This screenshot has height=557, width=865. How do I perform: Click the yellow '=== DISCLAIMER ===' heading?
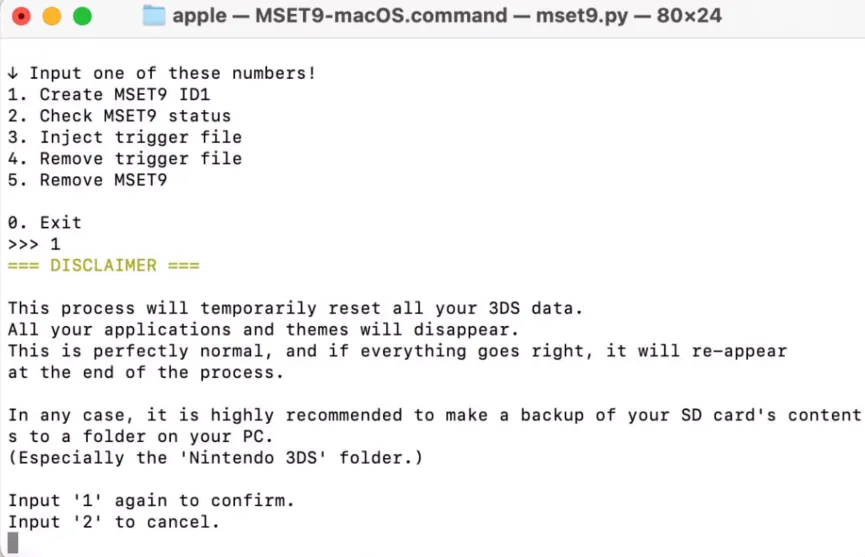pyautogui.click(x=103, y=266)
